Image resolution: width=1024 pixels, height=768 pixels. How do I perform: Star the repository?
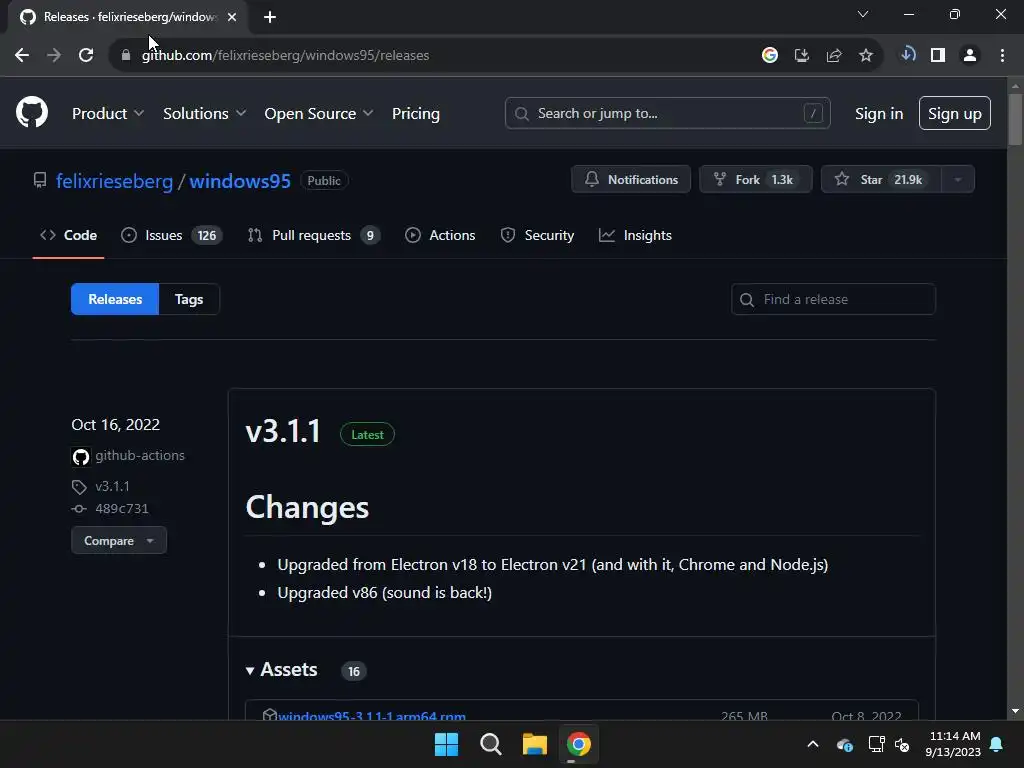point(881,179)
